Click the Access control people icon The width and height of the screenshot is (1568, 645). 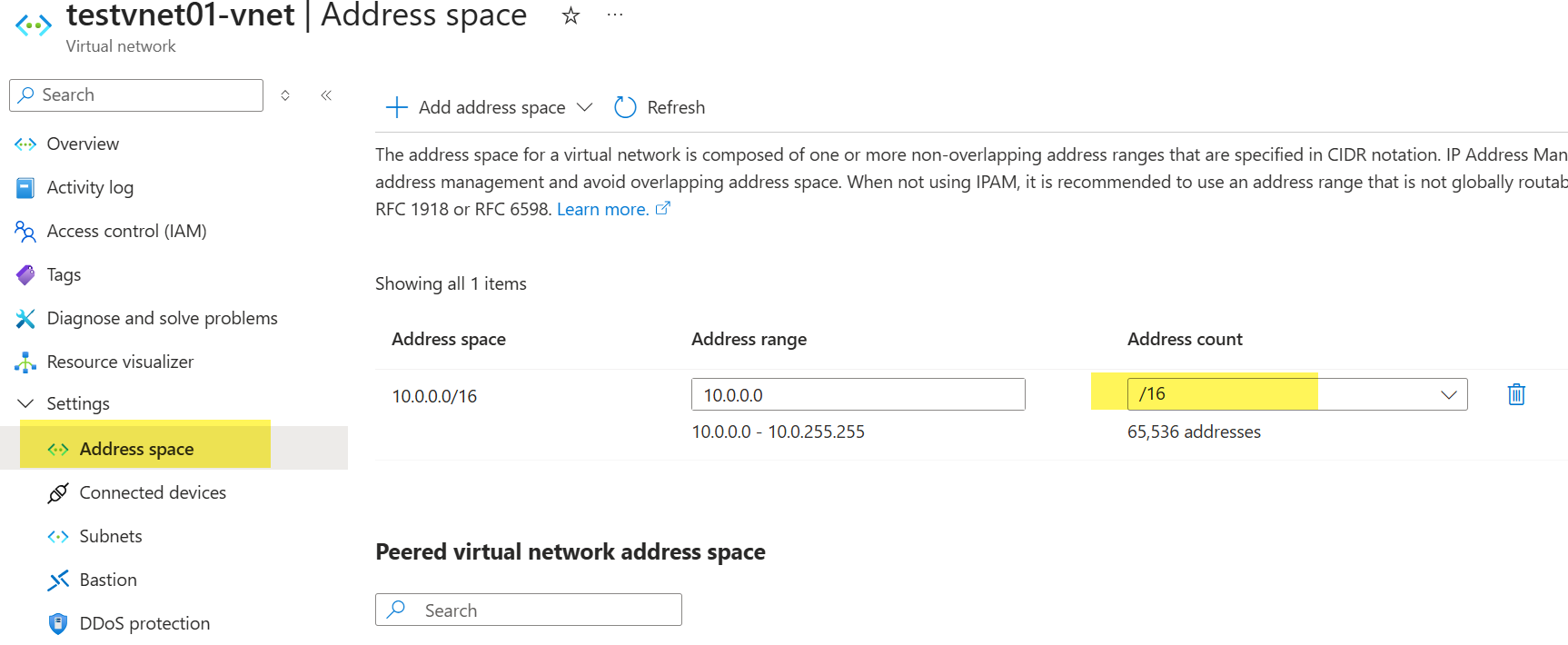(25, 232)
